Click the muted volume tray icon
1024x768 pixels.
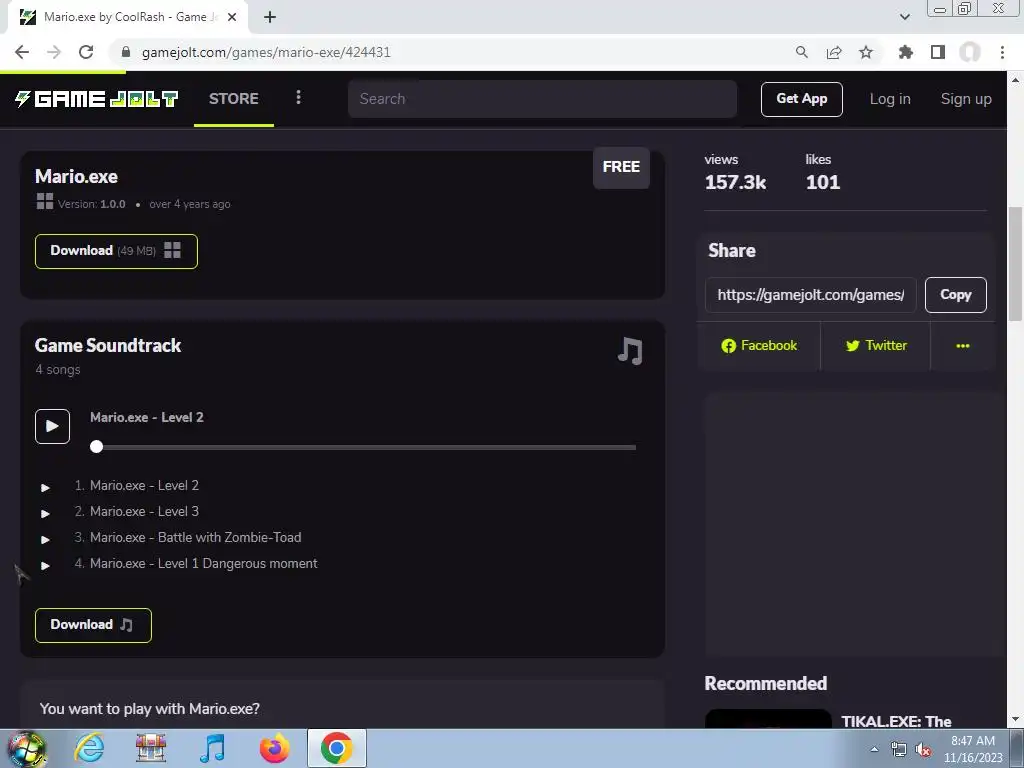coord(923,750)
